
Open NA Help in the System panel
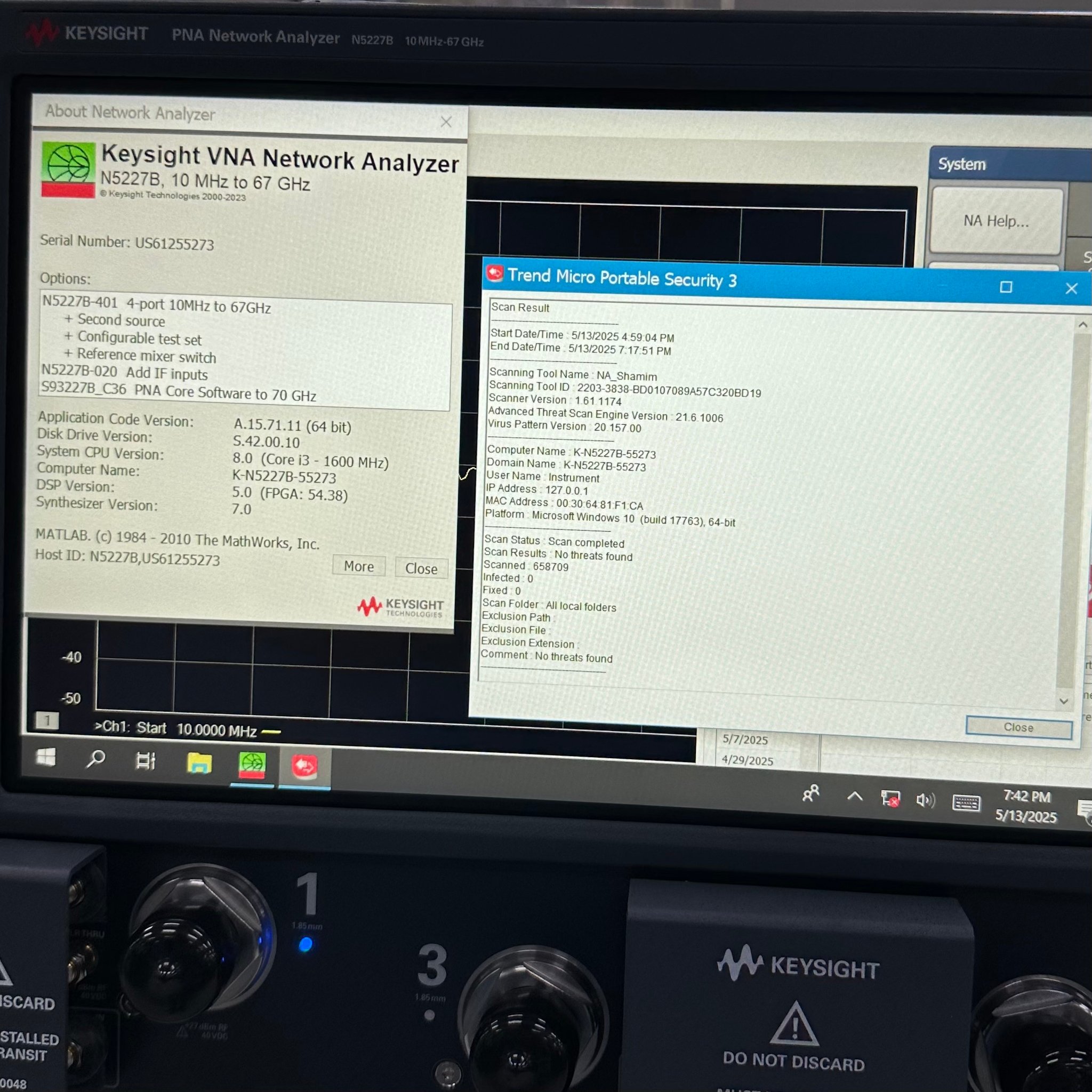pos(996,221)
